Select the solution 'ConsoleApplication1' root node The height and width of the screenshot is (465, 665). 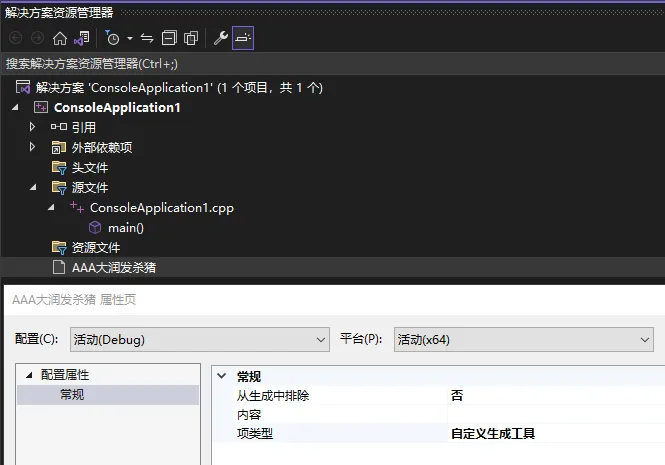coord(179,88)
